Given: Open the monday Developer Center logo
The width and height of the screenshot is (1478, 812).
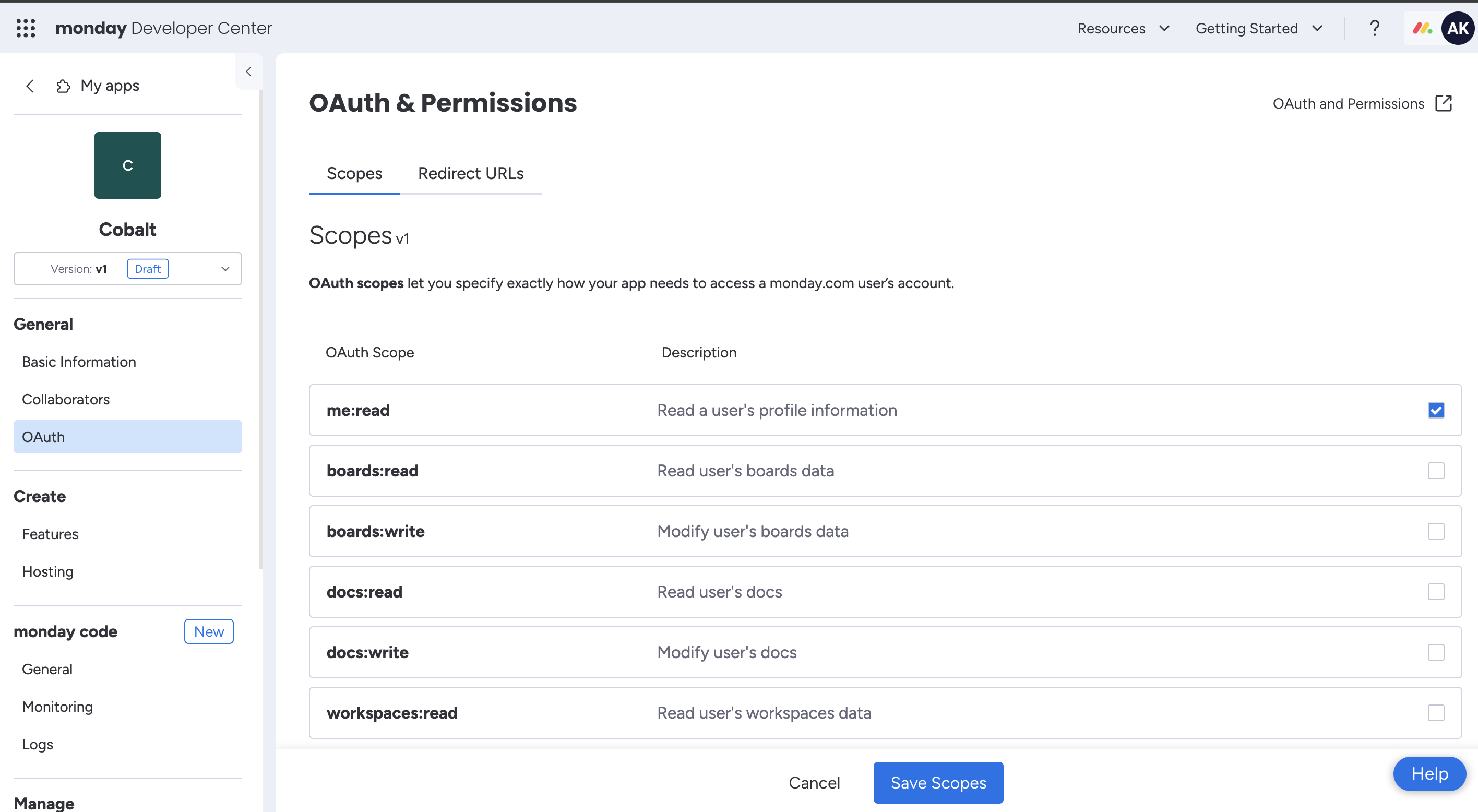Looking at the screenshot, I should coord(163,28).
